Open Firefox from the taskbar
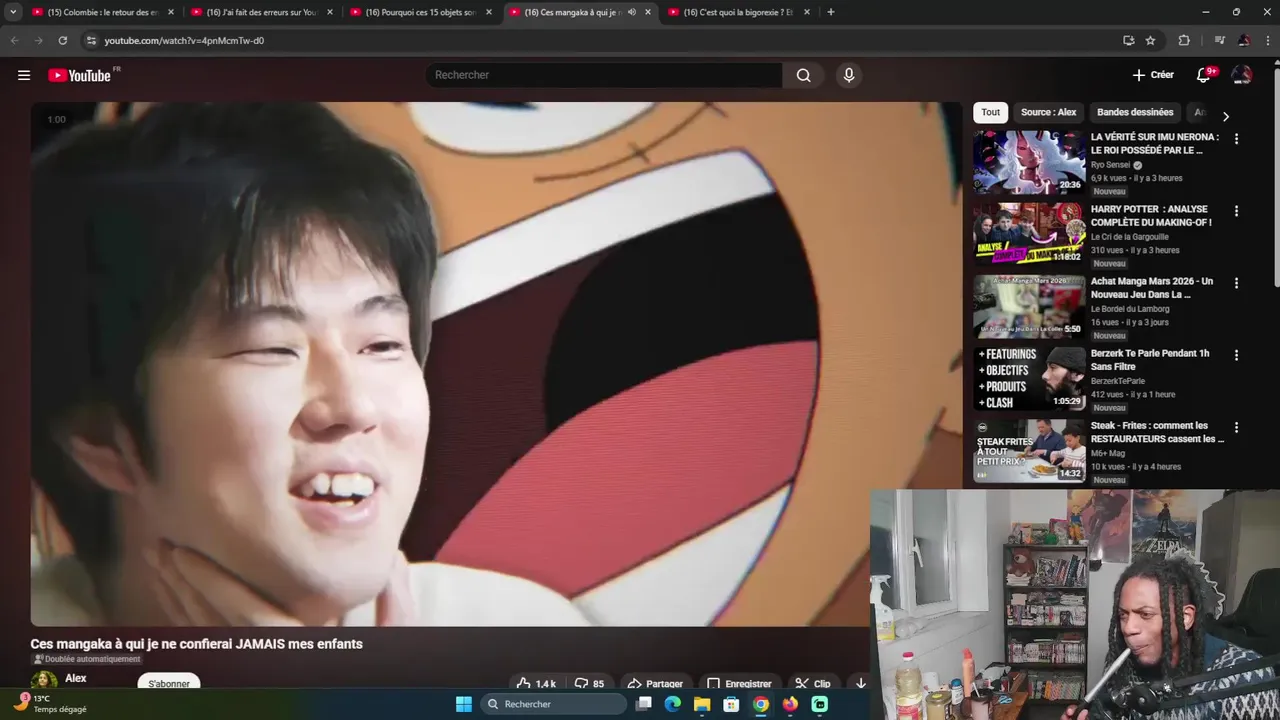Screen dimensions: 1280x720 790,704
